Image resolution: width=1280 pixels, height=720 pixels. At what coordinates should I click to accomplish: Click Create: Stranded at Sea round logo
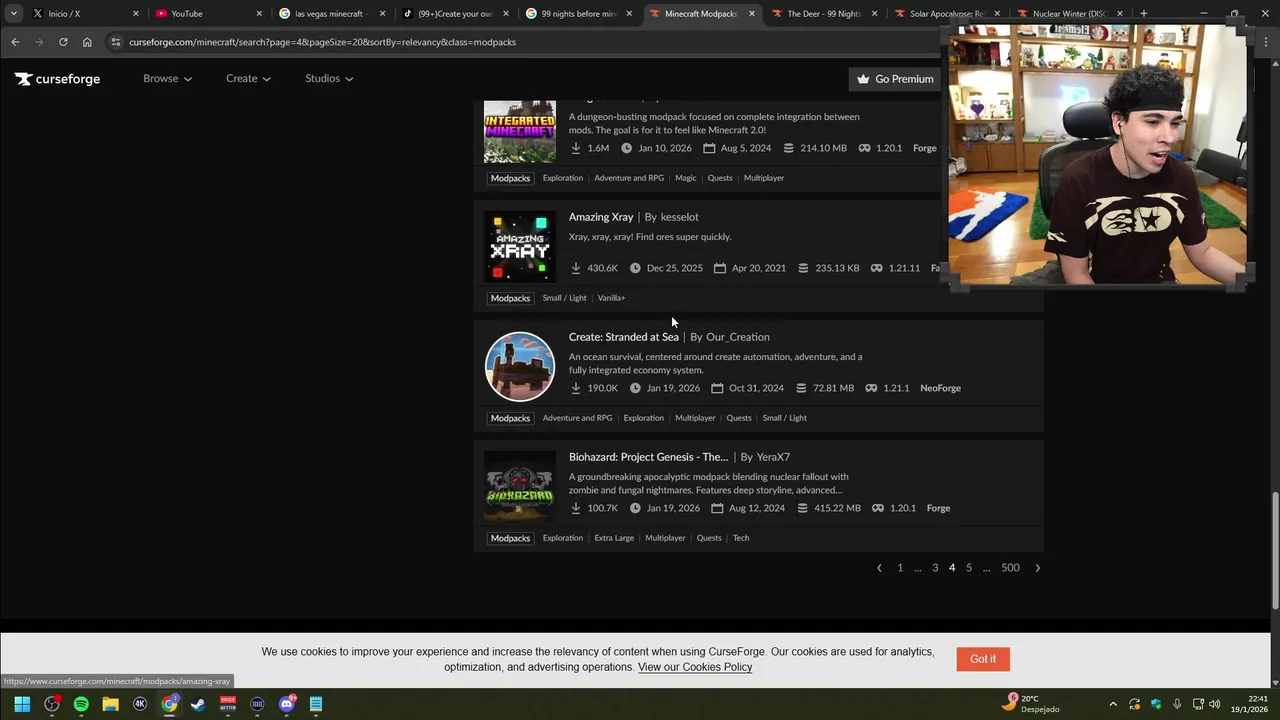(x=520, y=367)
